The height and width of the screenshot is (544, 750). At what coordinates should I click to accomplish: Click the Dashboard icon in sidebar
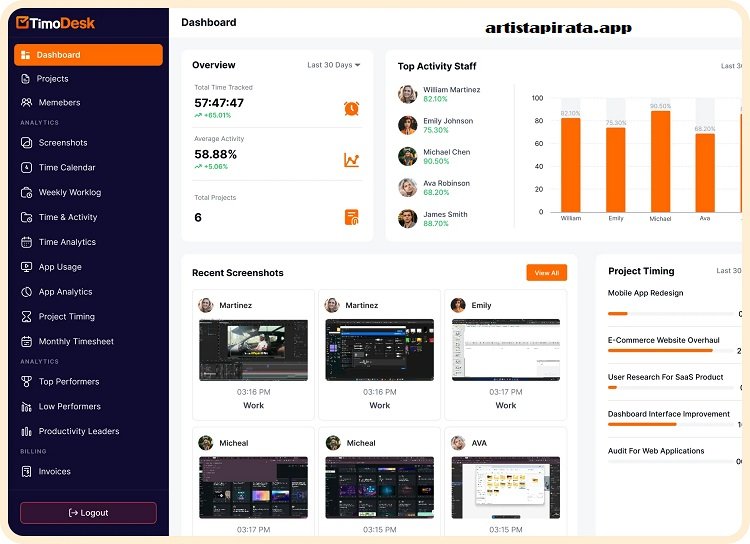click(x=26, y=55)
